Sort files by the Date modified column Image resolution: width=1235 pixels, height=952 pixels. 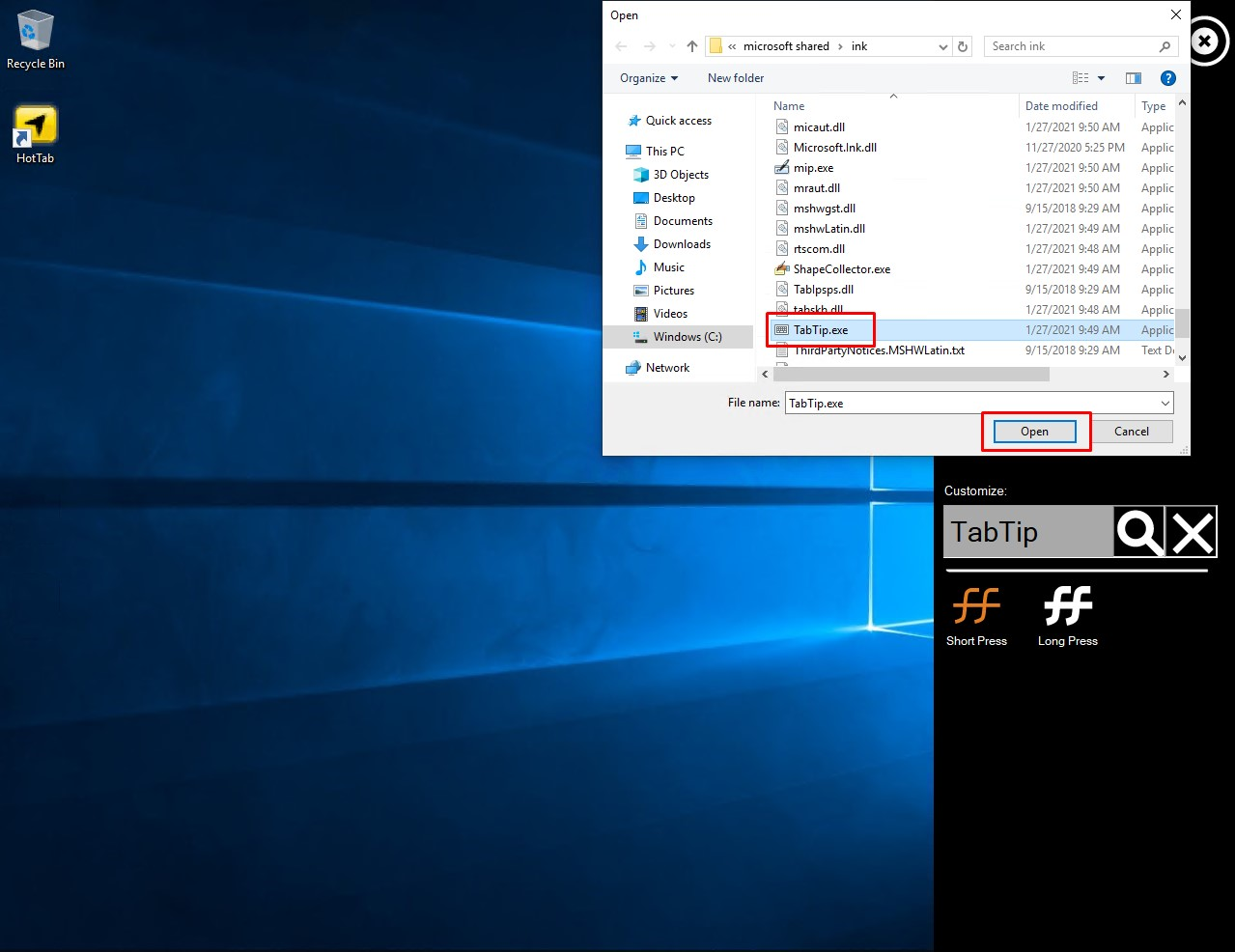click(x=1060, y=105)
